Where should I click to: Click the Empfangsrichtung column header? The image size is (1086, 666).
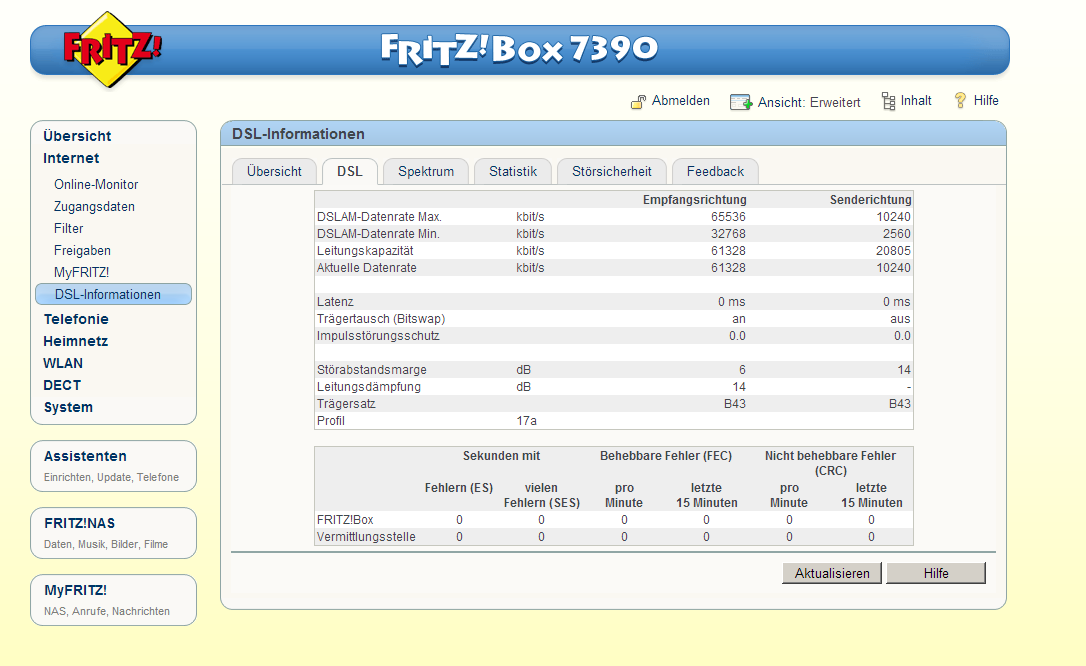click(694, 199)
